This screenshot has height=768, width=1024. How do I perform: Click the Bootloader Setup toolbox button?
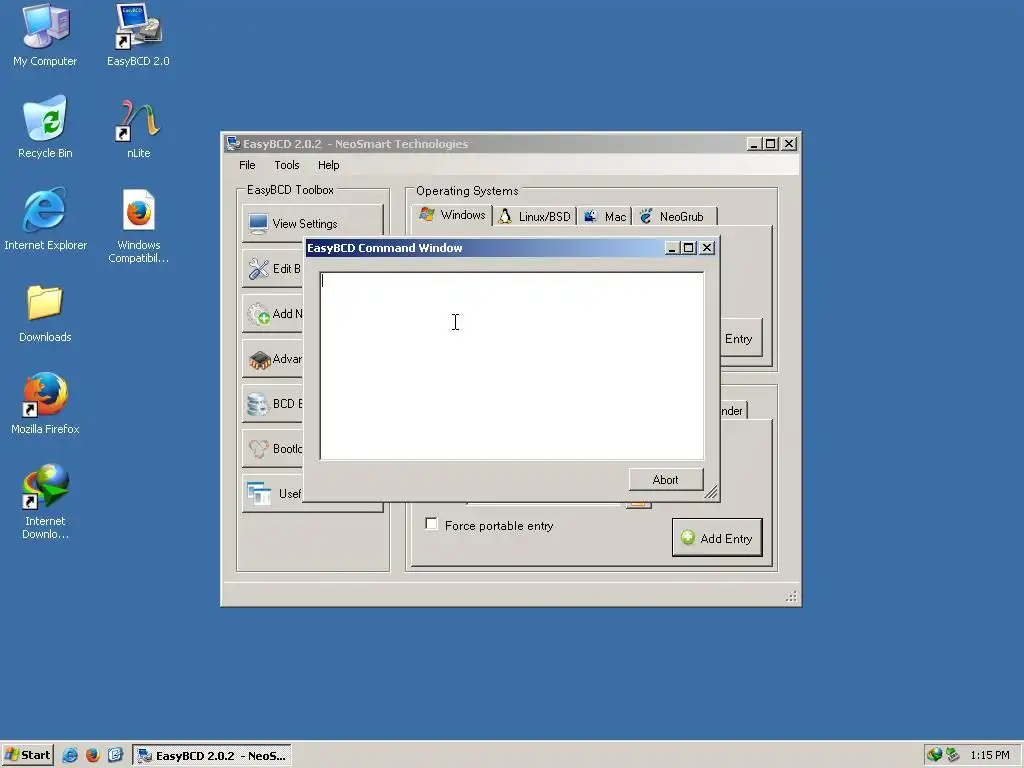point(273,449)
